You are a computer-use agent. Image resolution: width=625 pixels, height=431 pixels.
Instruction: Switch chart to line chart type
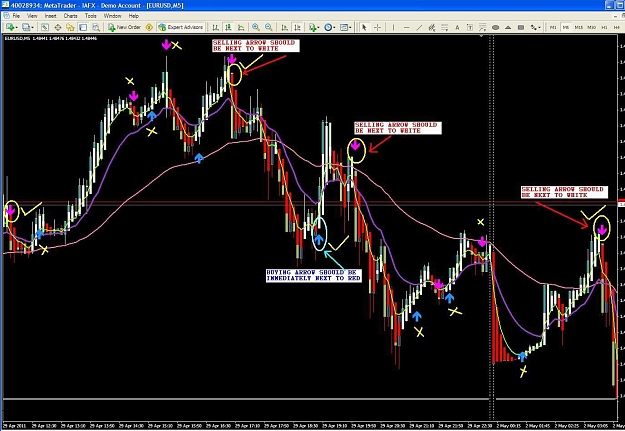[241, 27]
